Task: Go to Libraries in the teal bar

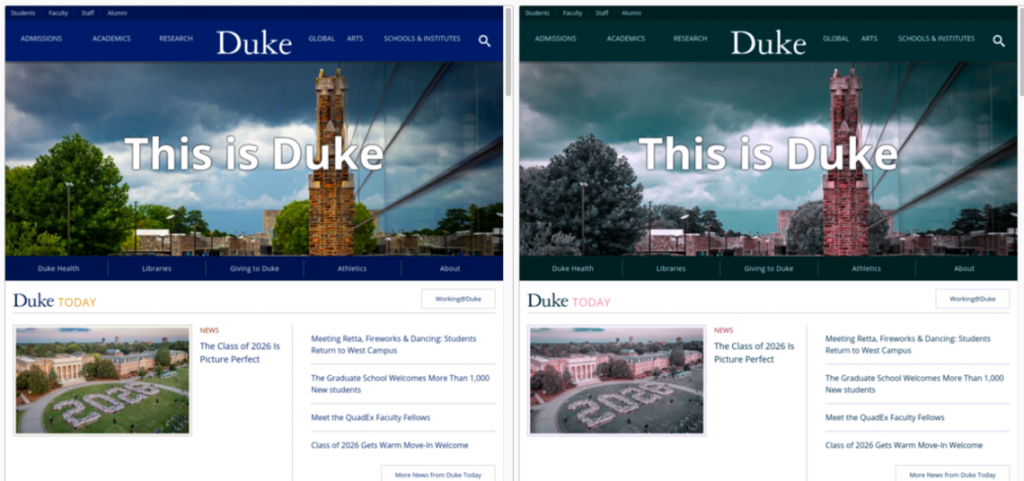Action: coord(671,268)
